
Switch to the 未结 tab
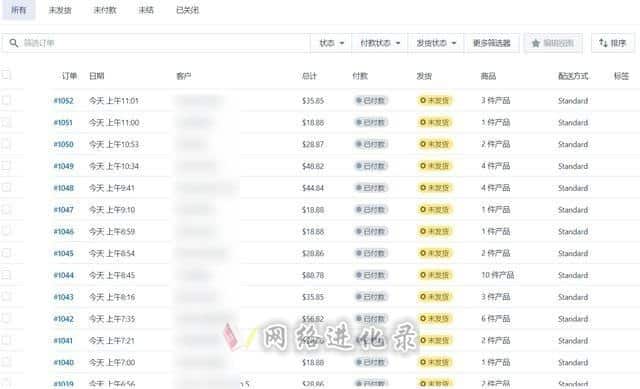(x=146, y=10)
